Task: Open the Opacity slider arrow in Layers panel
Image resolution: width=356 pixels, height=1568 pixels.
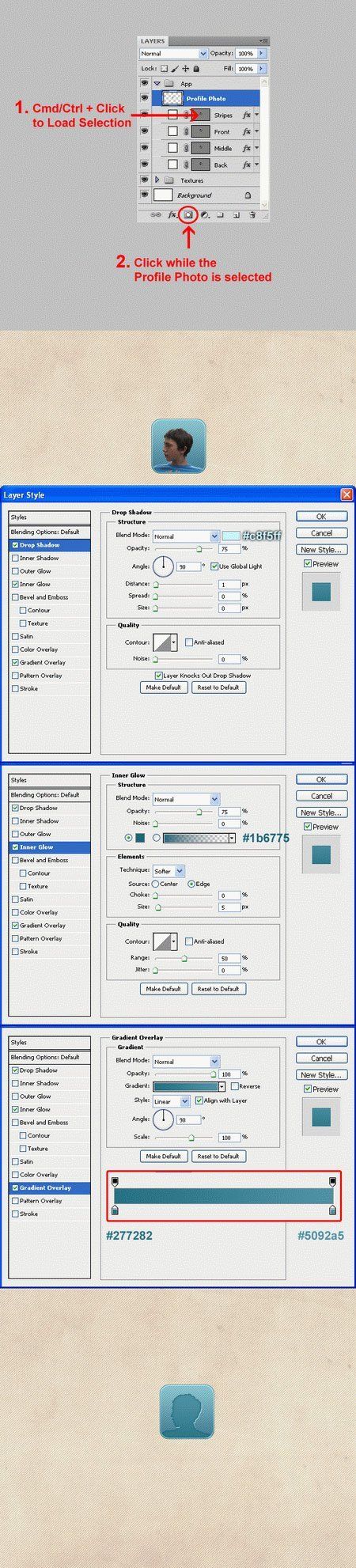Action: [262, 53]
